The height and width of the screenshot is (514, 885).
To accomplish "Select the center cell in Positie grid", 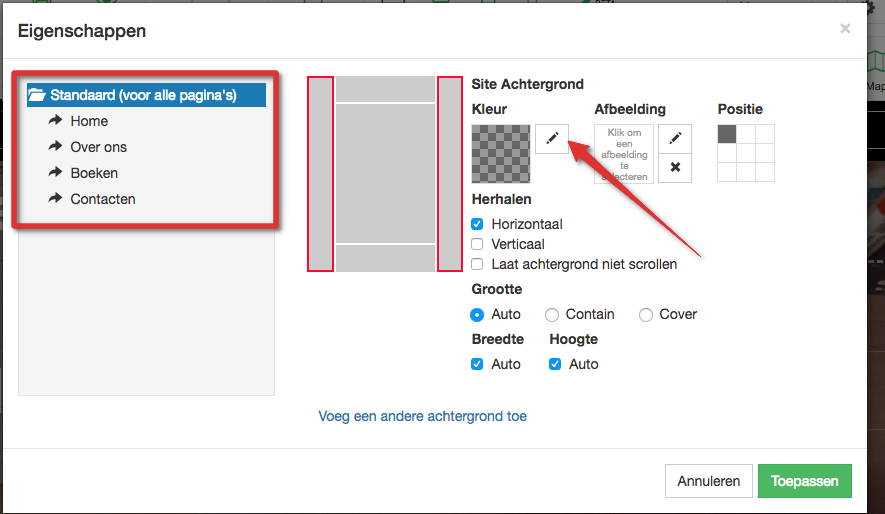I will [745, 153].
